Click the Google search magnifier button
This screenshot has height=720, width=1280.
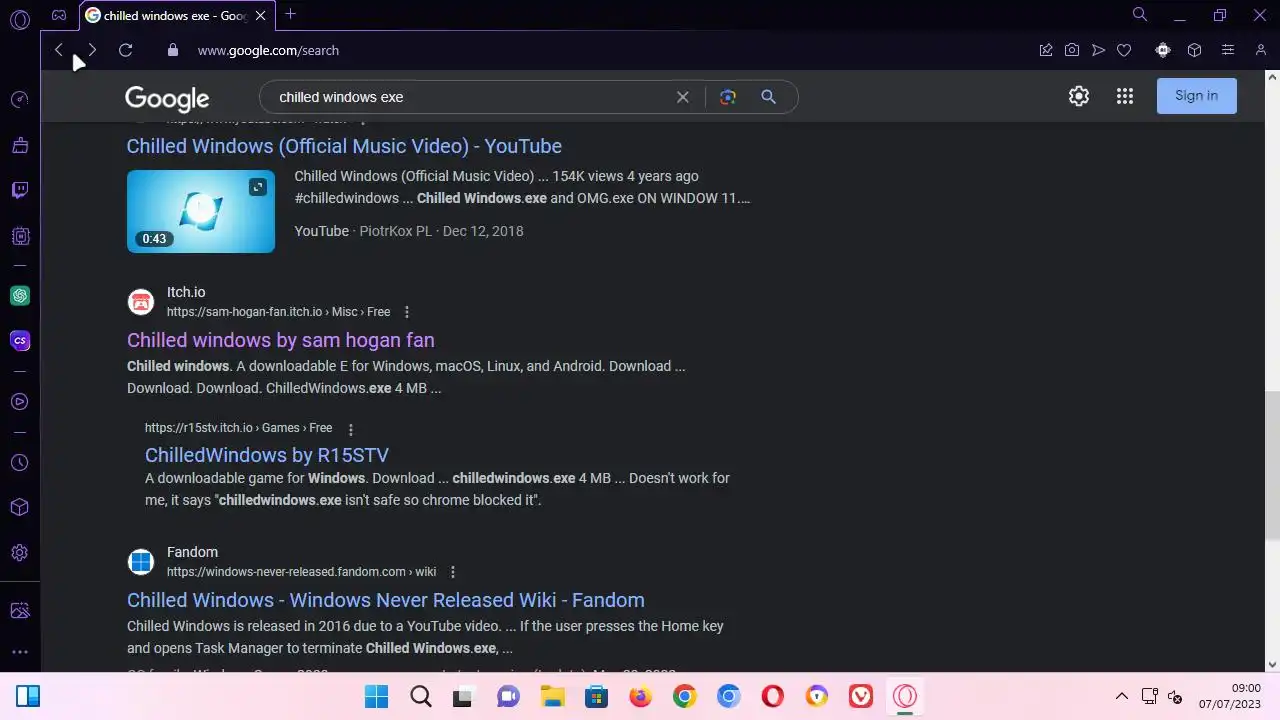click(768, 97)
